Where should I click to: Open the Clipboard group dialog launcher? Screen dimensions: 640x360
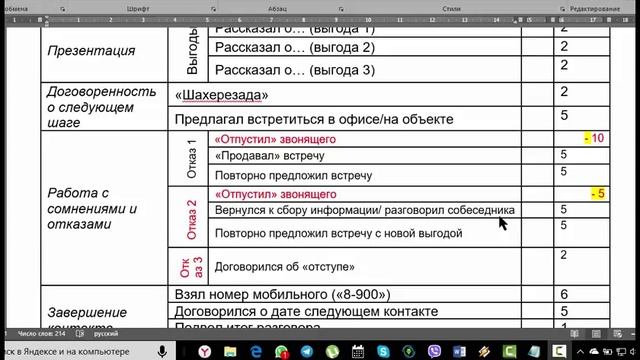point(62,9)
